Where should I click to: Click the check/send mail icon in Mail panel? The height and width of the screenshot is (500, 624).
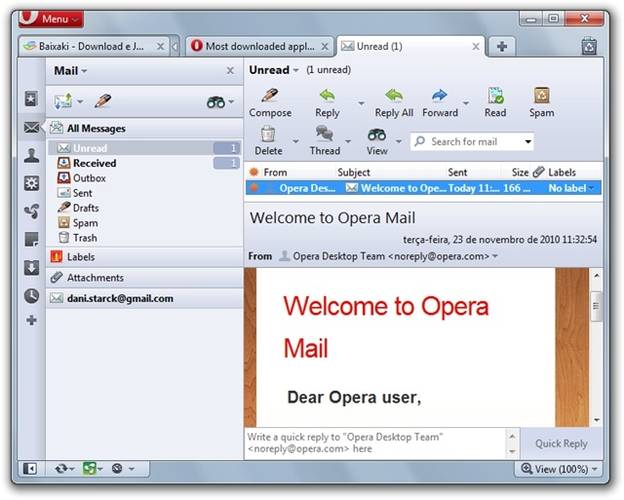click(63, 101)
